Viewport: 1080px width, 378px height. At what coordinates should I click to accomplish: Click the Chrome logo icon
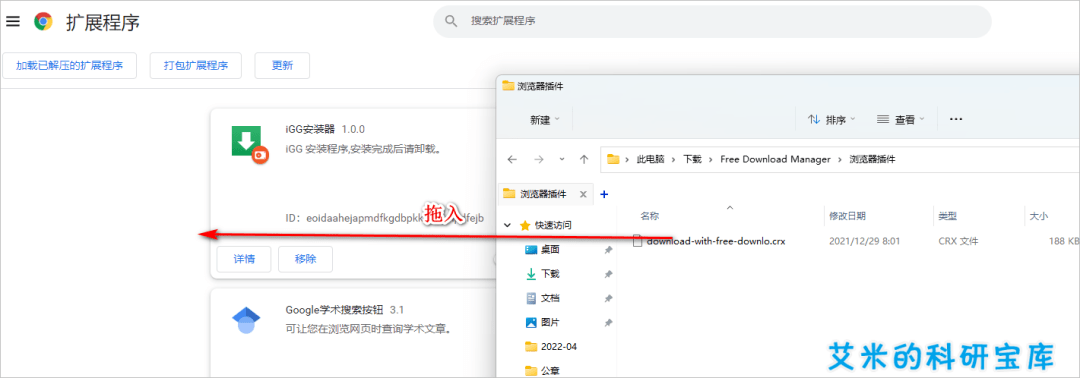[x=43, y=21]
